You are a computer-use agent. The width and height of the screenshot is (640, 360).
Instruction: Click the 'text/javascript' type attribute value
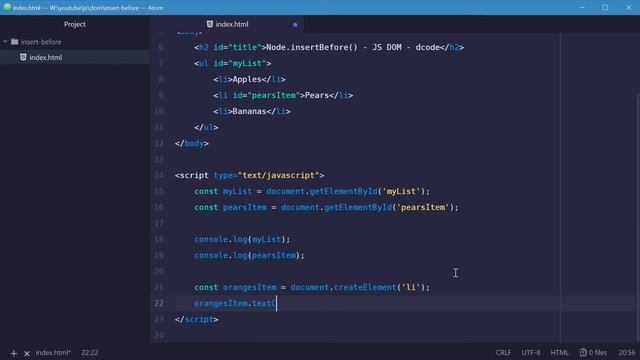coord(279,176)
